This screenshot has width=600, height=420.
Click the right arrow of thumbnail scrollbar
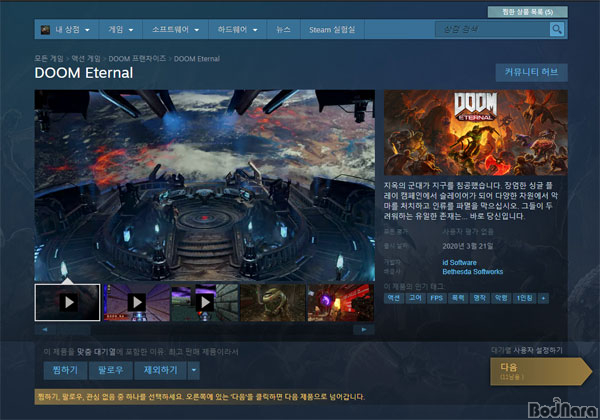coord(364,329)
